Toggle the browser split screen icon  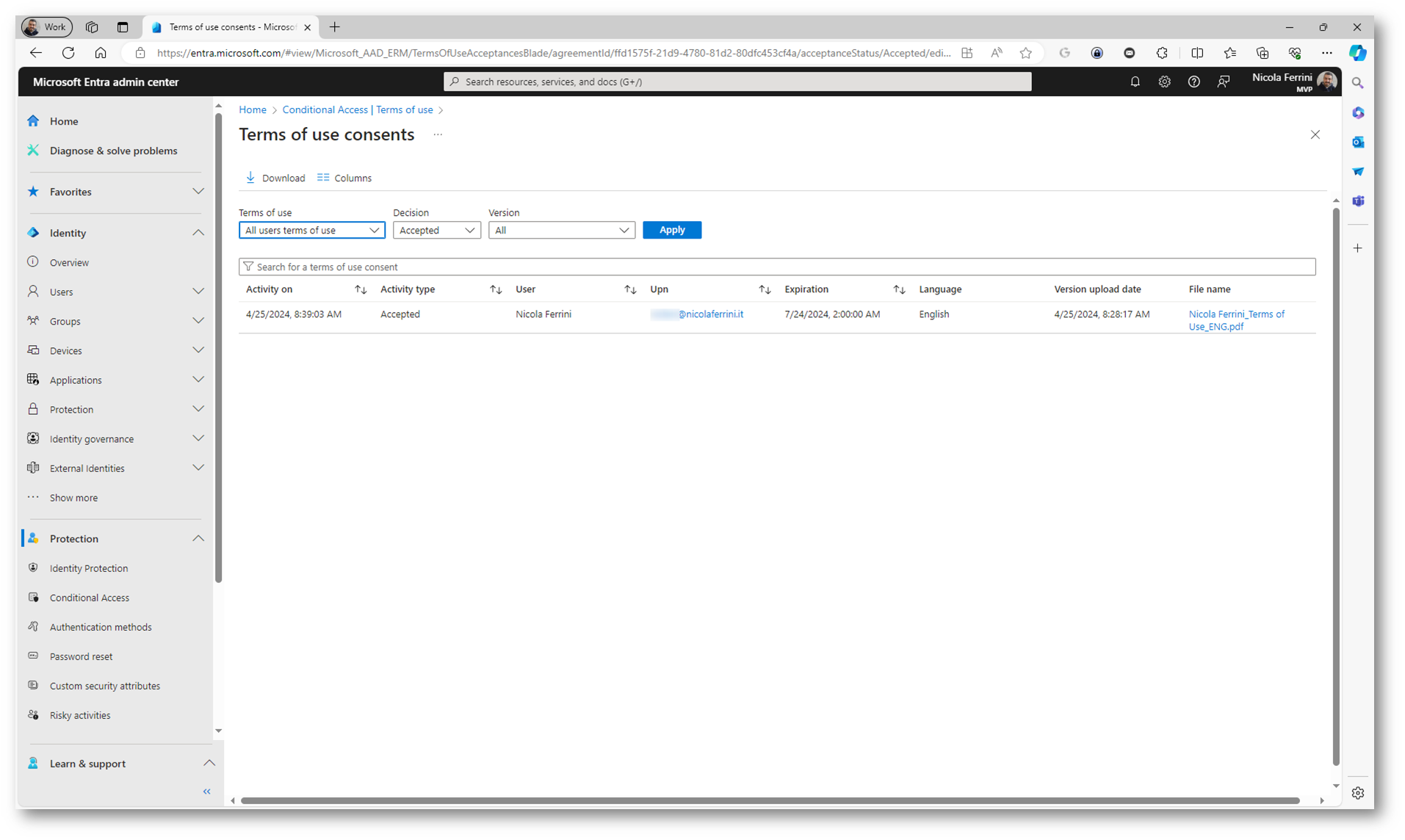[1197, 53]
